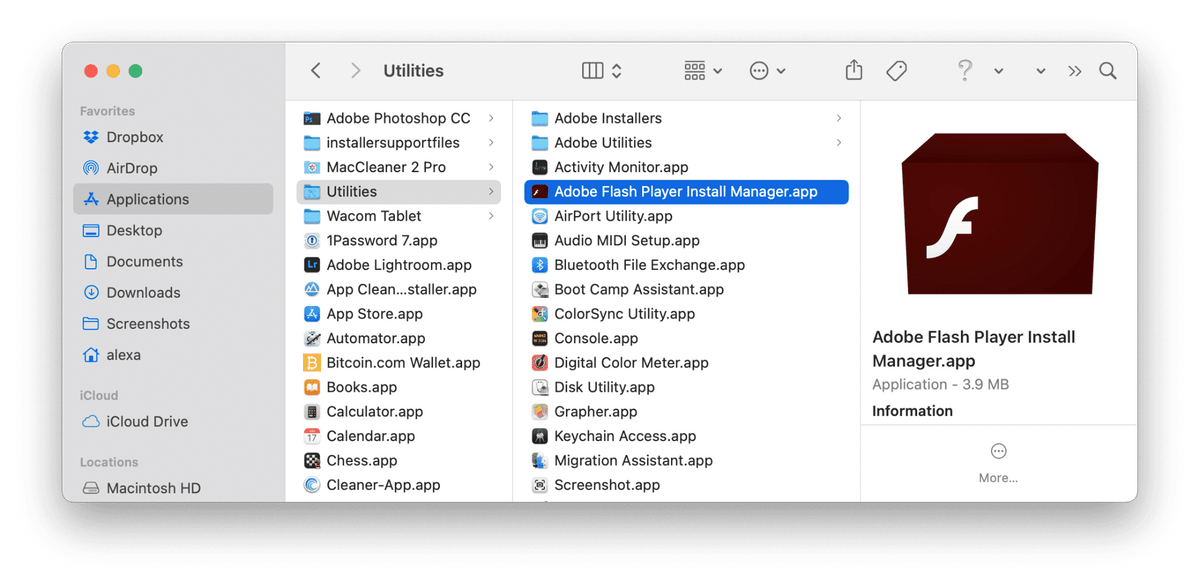Open the ellipsis action menu dropdown
This screenshot has height=585, width=1200.
[766, 70]
